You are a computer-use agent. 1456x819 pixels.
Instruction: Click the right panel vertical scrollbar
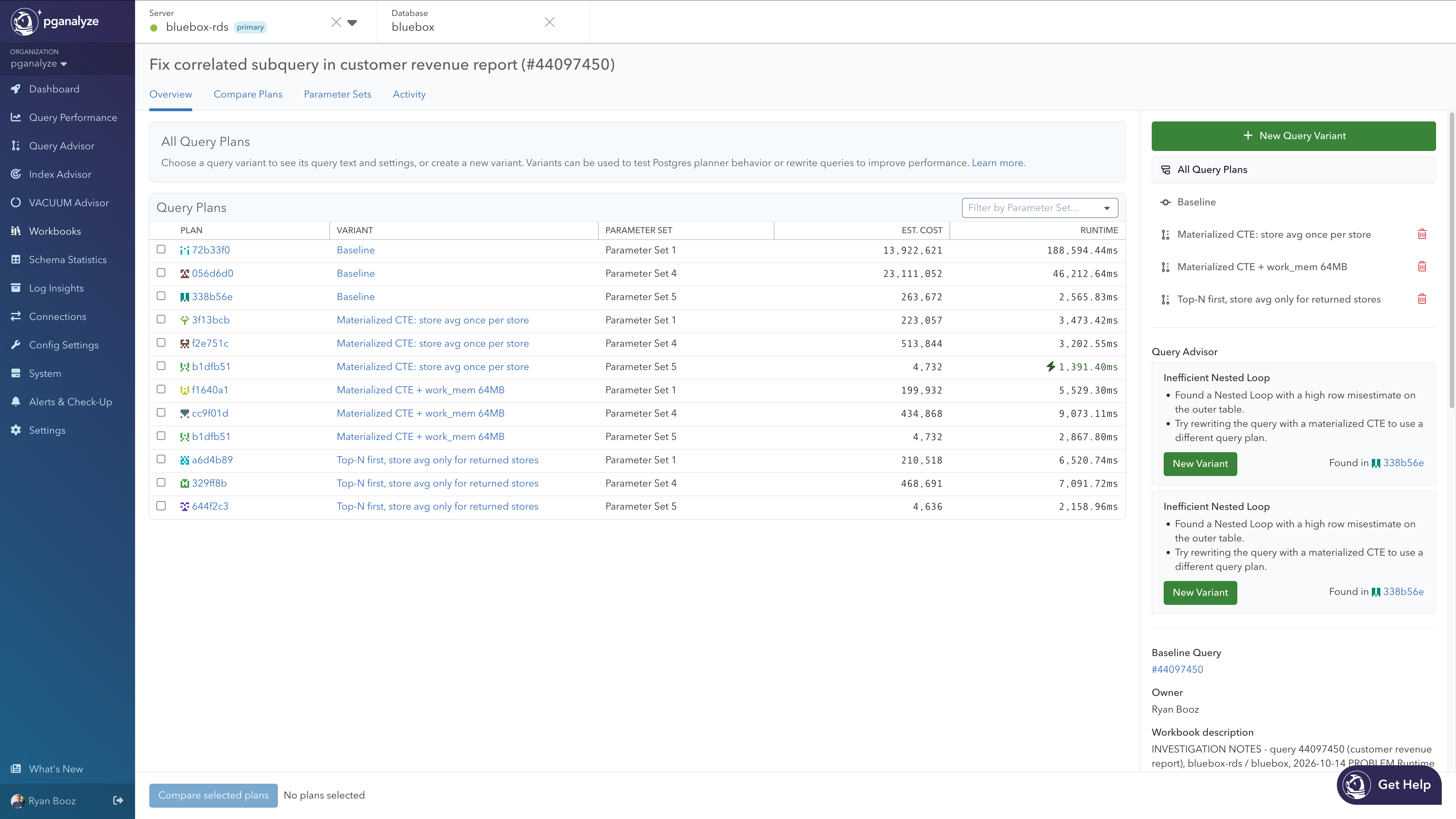1451,260
